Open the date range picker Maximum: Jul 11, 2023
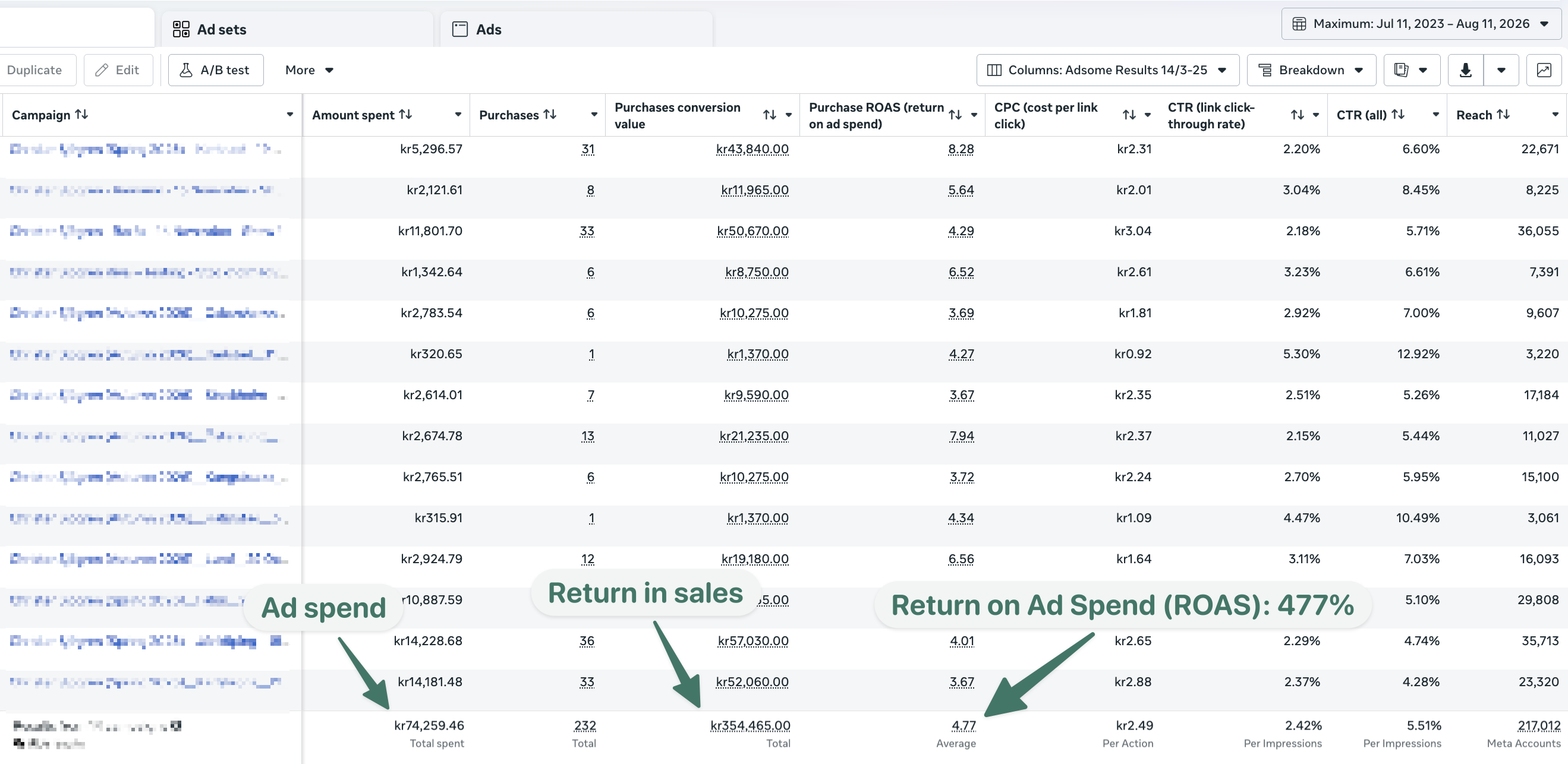Screen dimensions: 1568x764 (1421, 24)
